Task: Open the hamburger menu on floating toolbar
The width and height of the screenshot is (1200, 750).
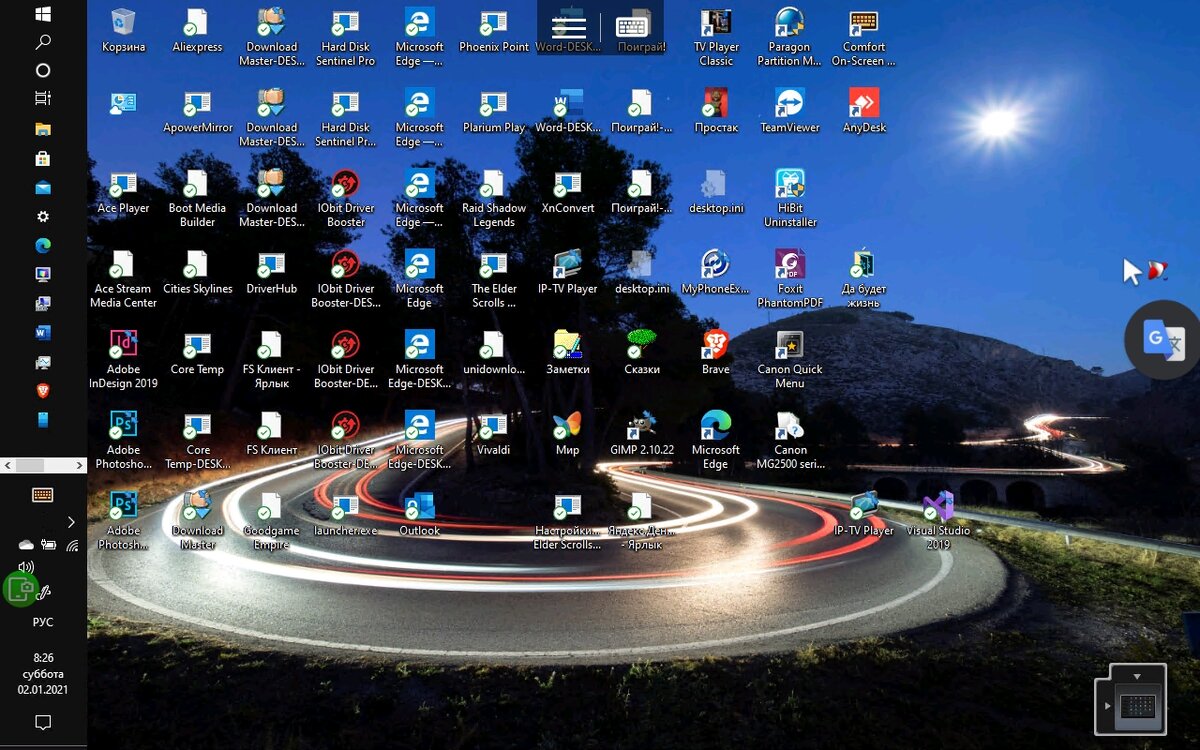Action: [569, 27]
